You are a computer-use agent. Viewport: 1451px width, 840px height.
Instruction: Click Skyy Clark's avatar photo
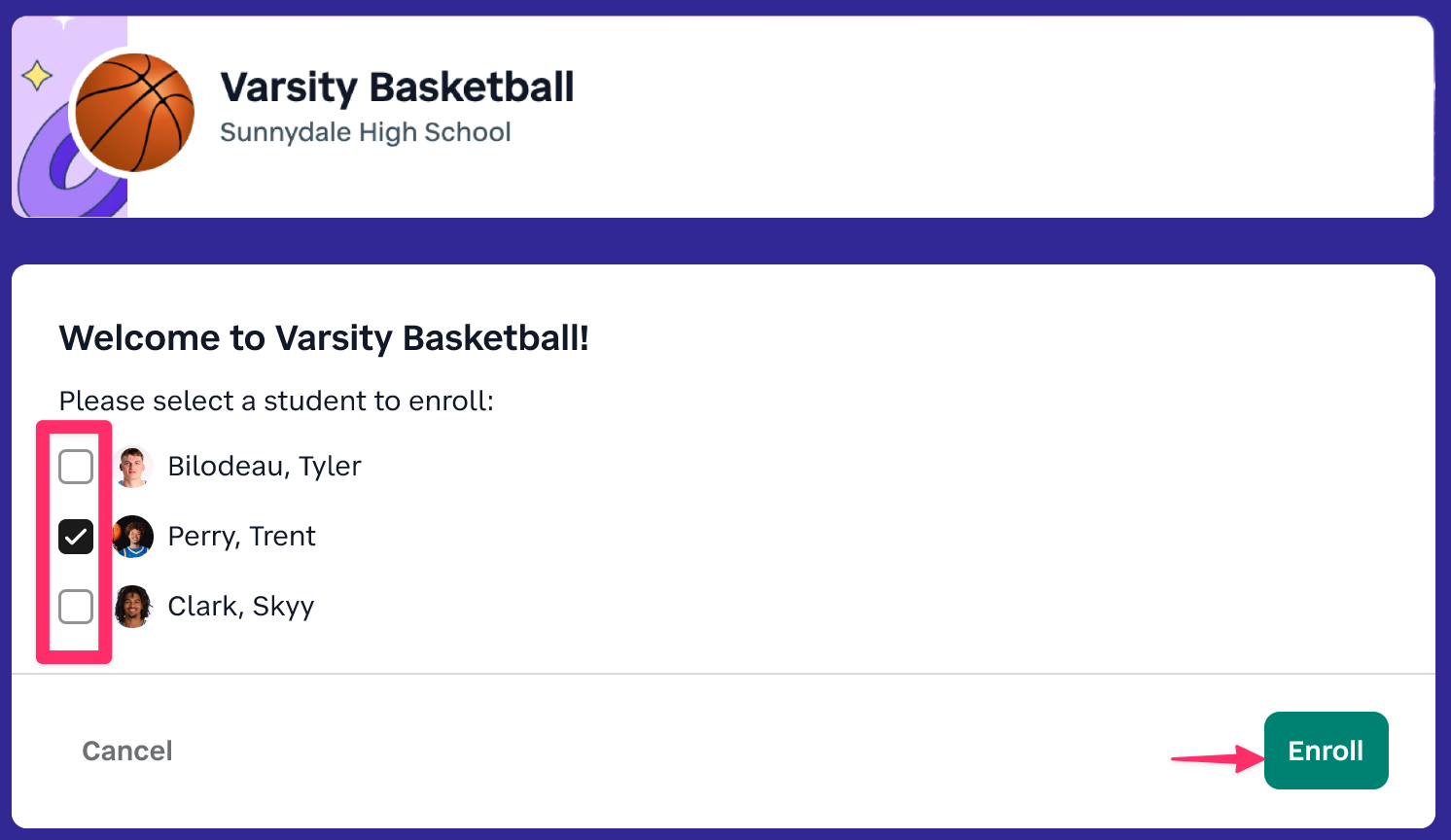point(133,607)
